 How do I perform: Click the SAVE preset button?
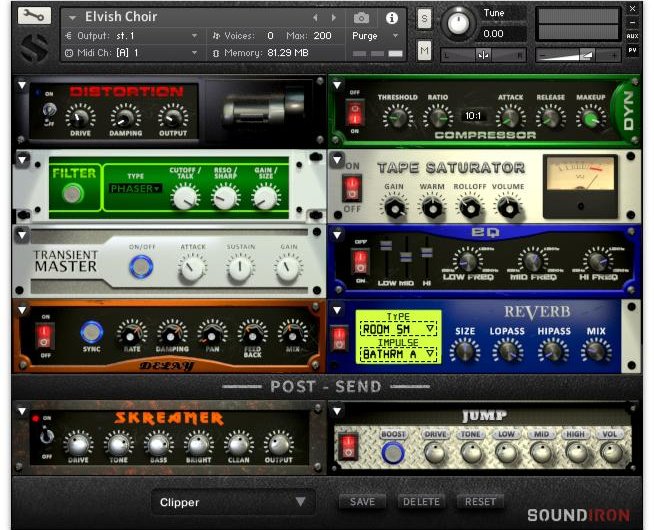(x=363, y=502)
